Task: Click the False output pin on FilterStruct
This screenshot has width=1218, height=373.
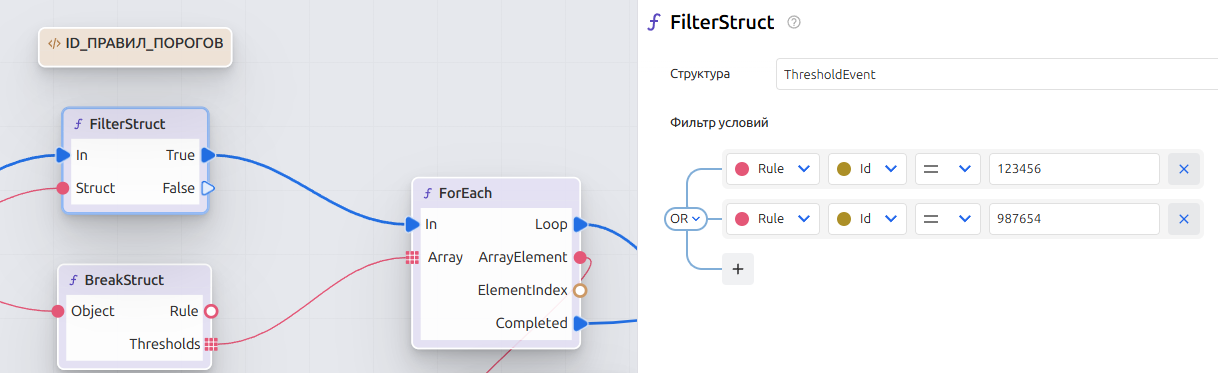Action: [x=208, y=188]
